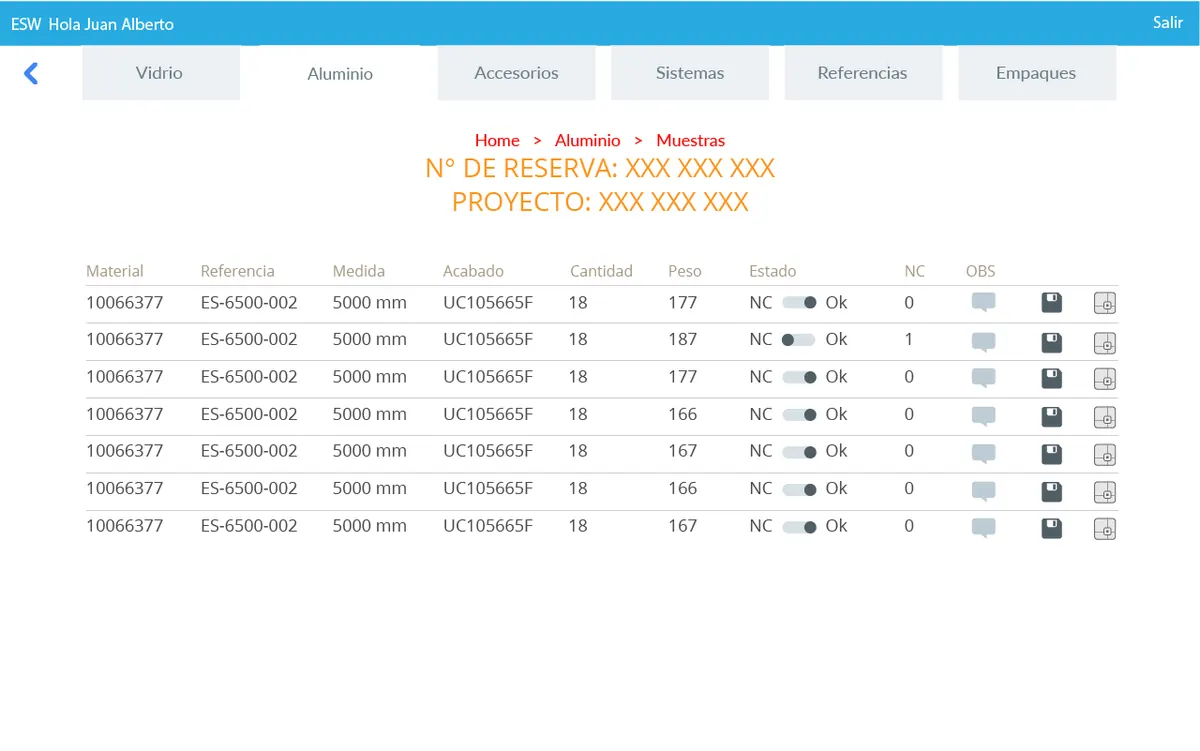Click the Muestras breadcrumb link
Image resolution: width=1200 pixels, height=751 pixels.
pos(691,141)
